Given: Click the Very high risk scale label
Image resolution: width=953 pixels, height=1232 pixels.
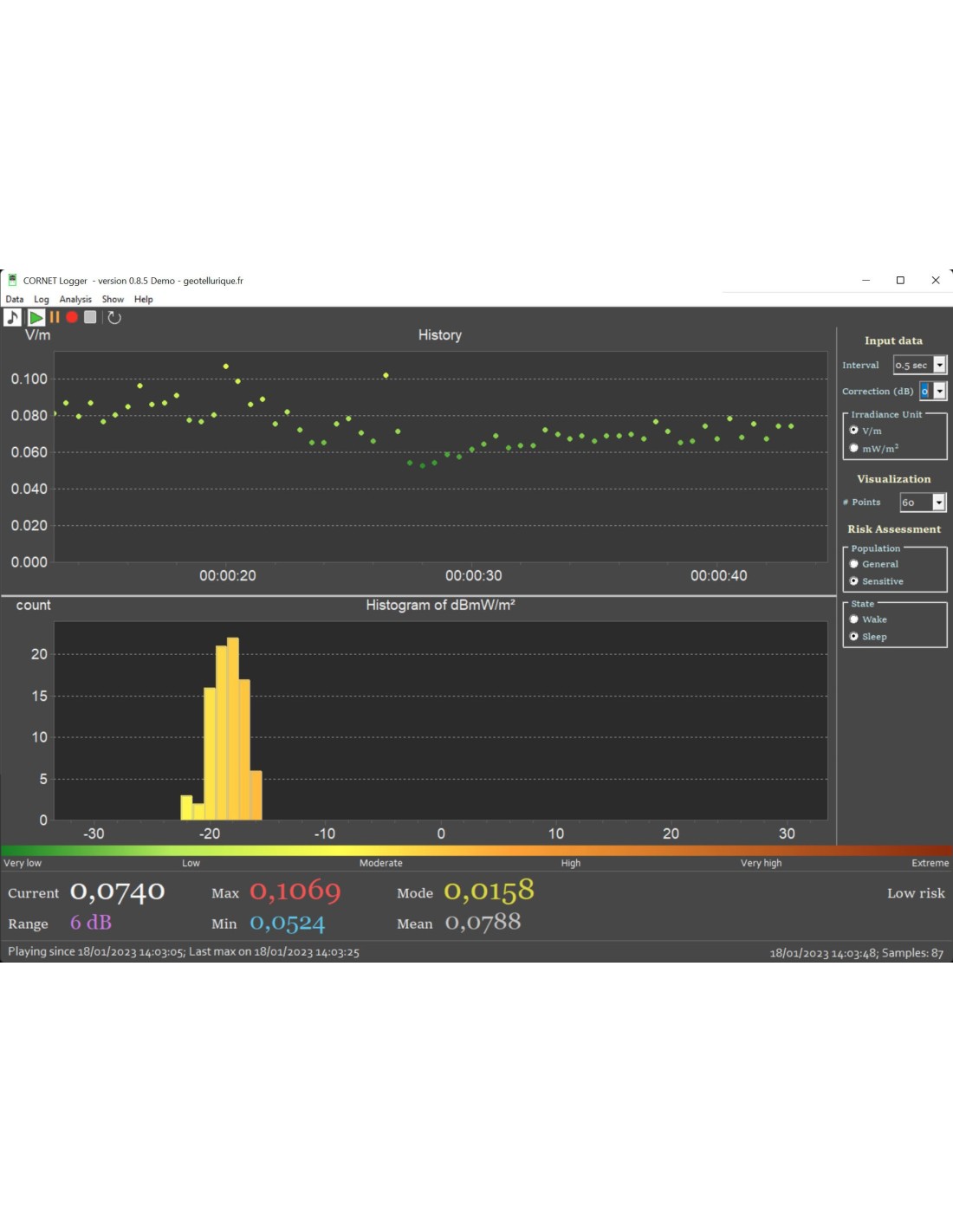Looking at the screenshot, I should coord(762,863).
